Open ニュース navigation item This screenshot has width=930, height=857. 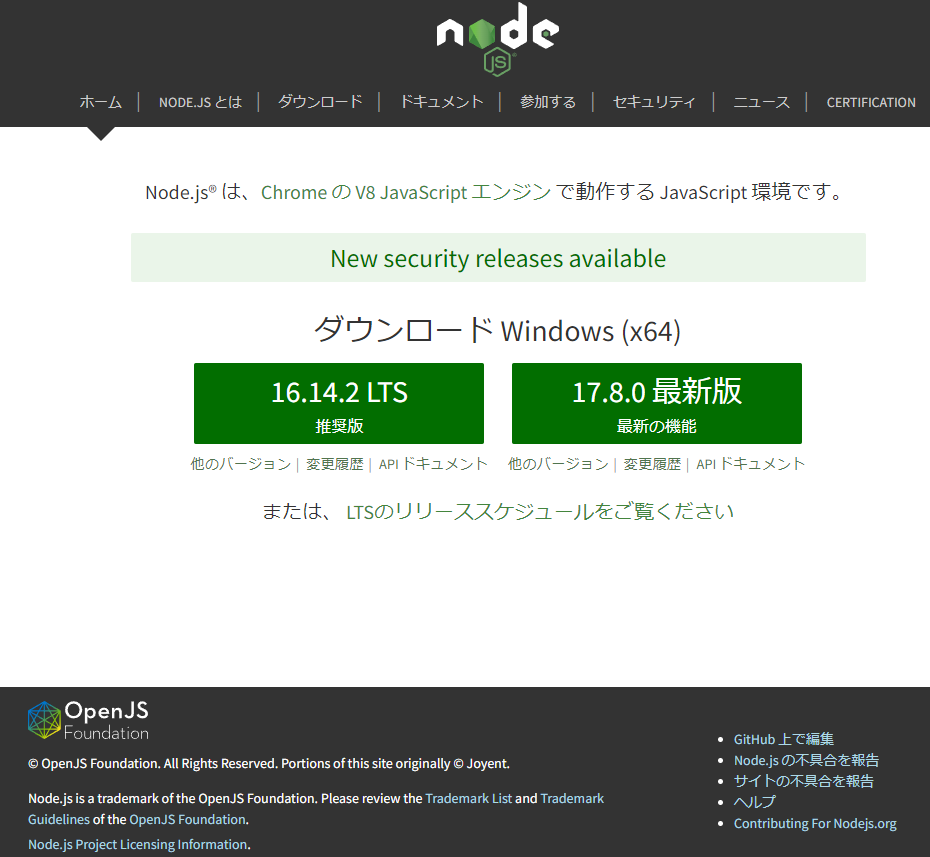pyautogui.click(x=762, y=102)
